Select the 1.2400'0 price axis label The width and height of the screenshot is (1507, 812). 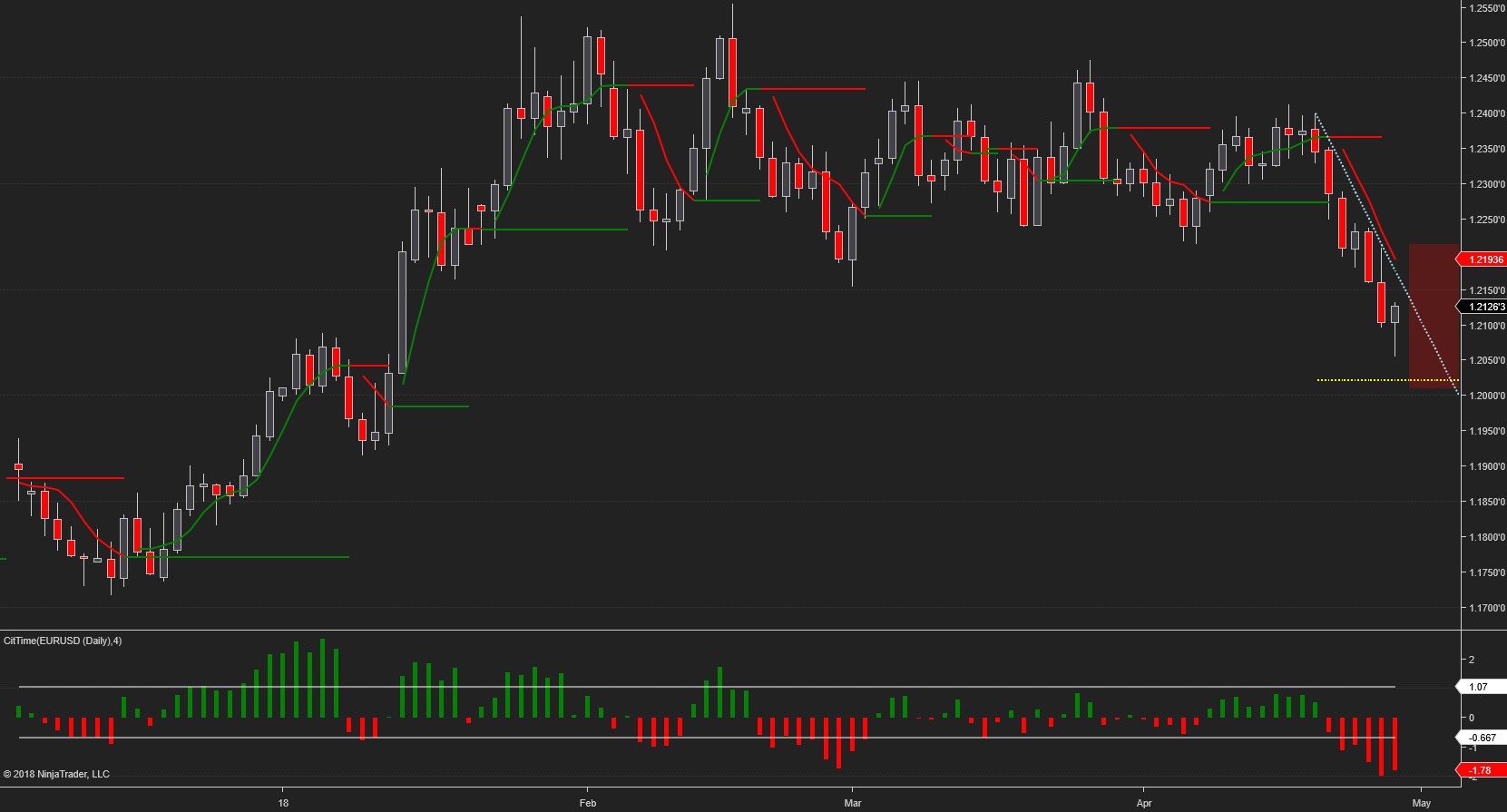pyautogui.click(x=1487, y=113)
